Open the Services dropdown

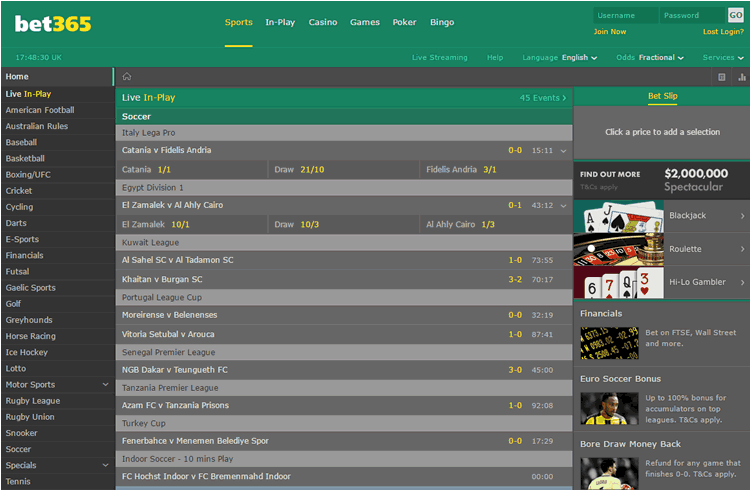coord(723,57)
